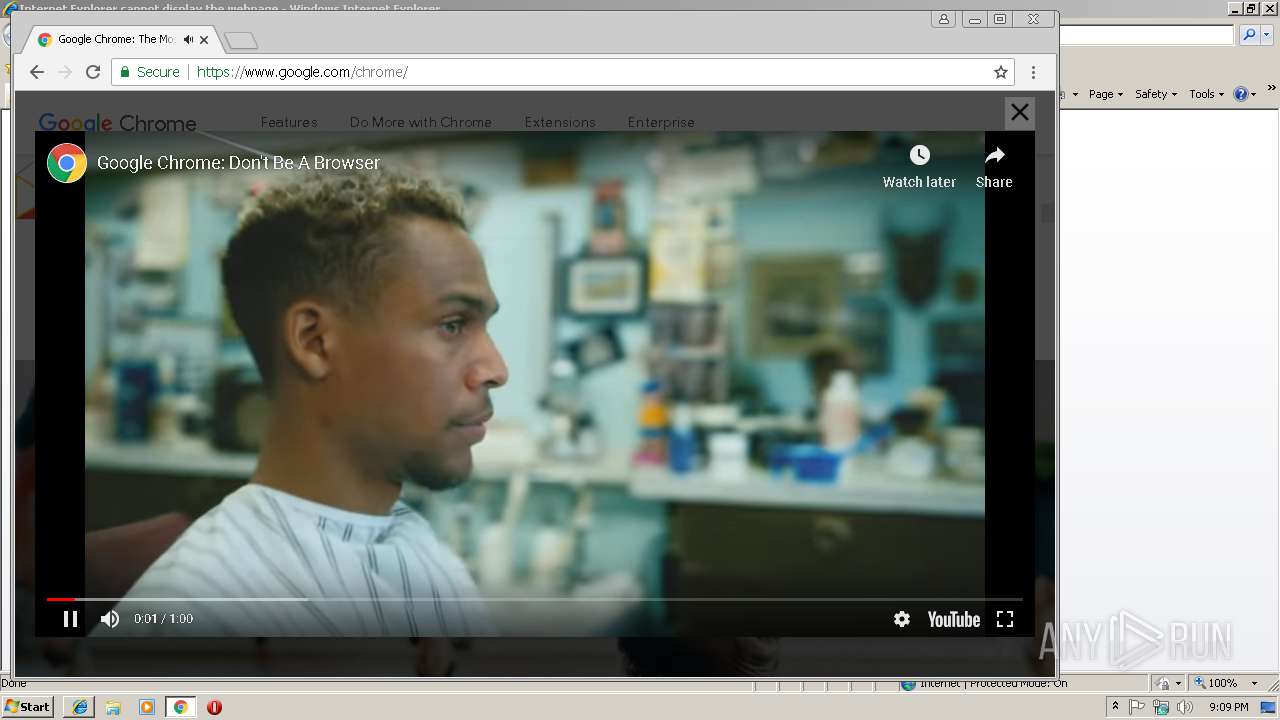Expand IE search provider dropdown
Image resolution: width=1280 pixels, height=720 pixels.
click(x=1266, y=35)
